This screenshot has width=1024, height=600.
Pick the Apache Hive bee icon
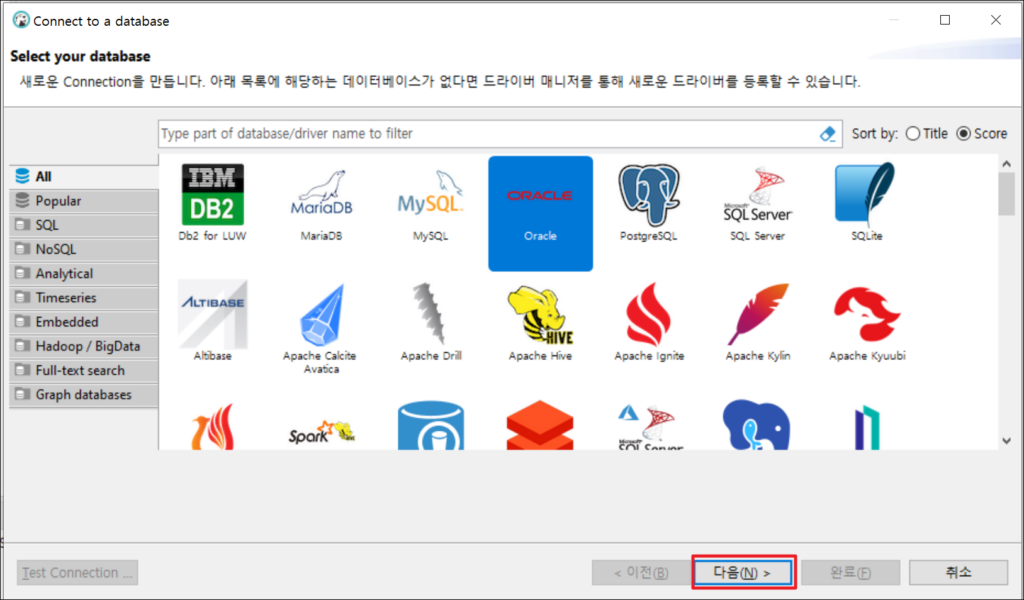[x=540, y=314]
